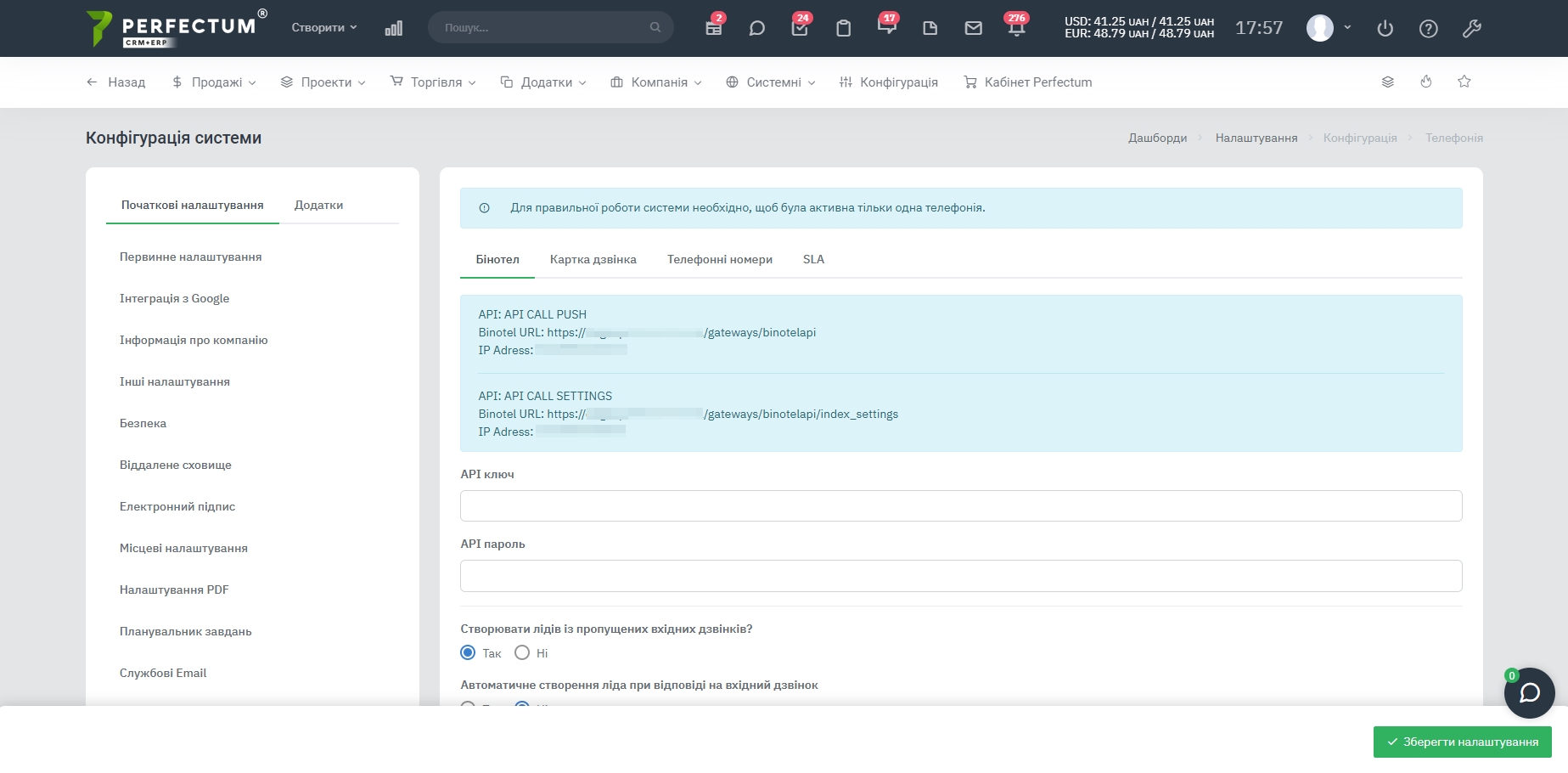Open the wrench settings icon

(x=1471, y=29)
